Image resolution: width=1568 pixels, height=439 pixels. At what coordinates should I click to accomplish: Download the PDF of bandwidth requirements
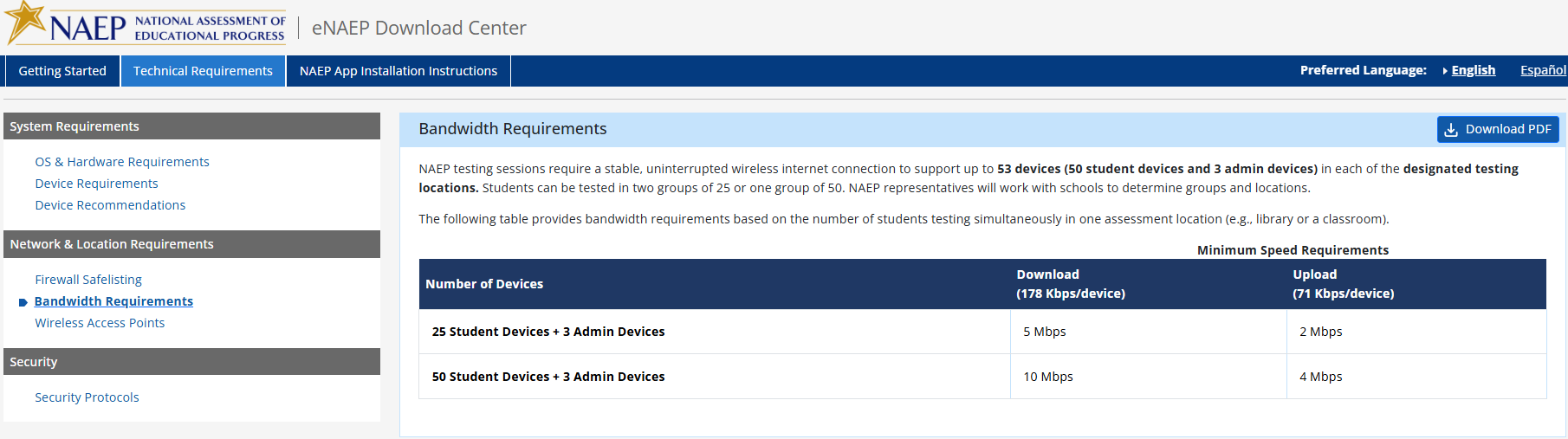(x=1498, y=129)
